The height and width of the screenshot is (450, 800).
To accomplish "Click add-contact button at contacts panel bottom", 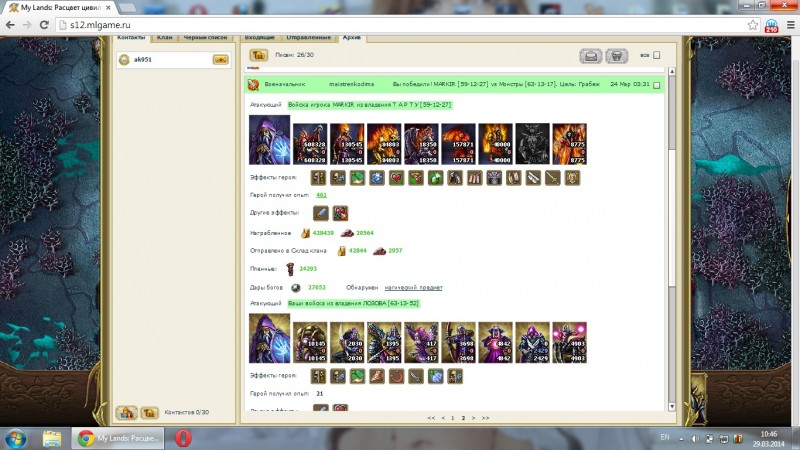I will [x=126, y=412].
